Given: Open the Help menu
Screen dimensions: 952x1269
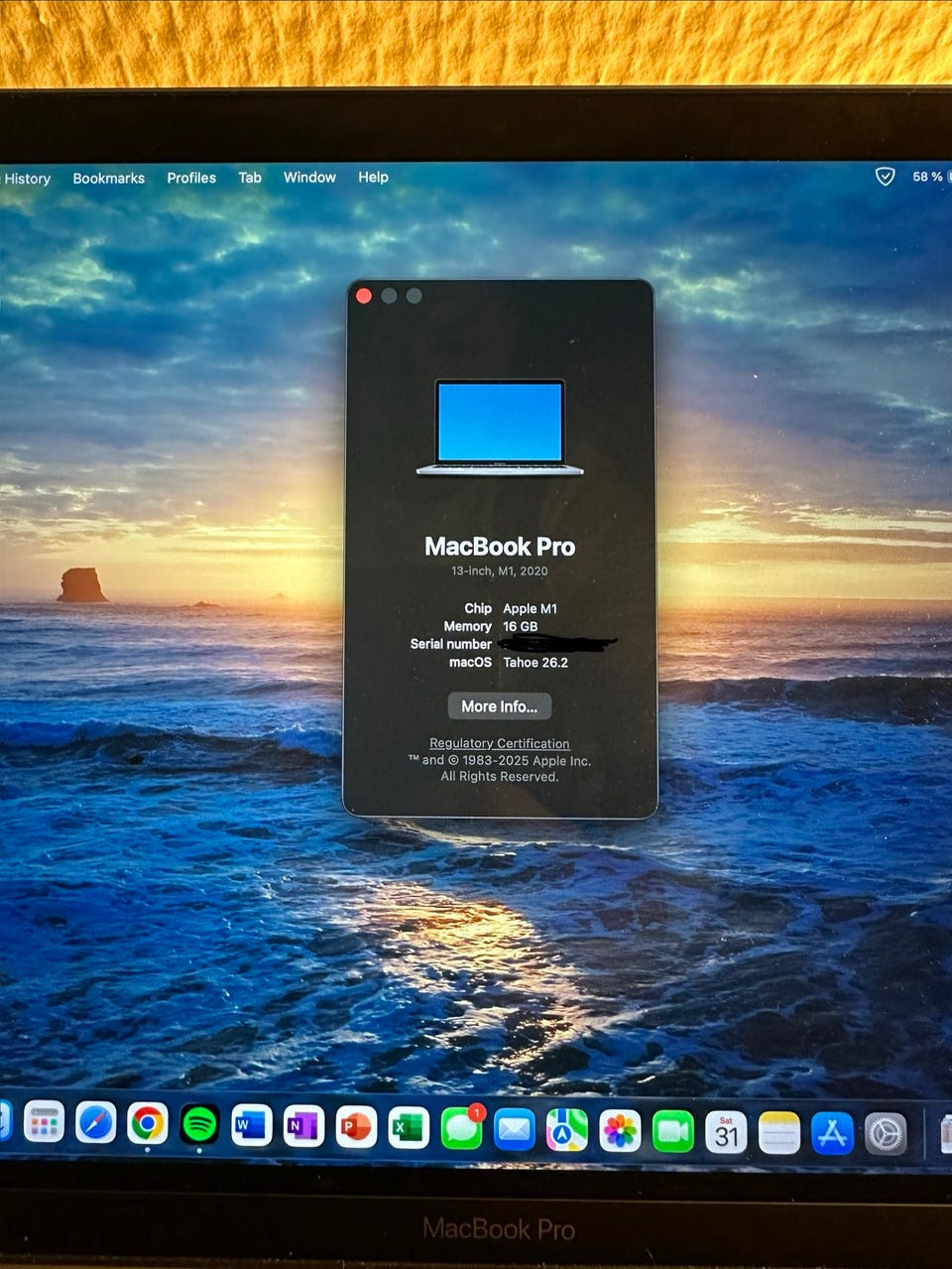Looking at the screenshot, I should point(373,178).
